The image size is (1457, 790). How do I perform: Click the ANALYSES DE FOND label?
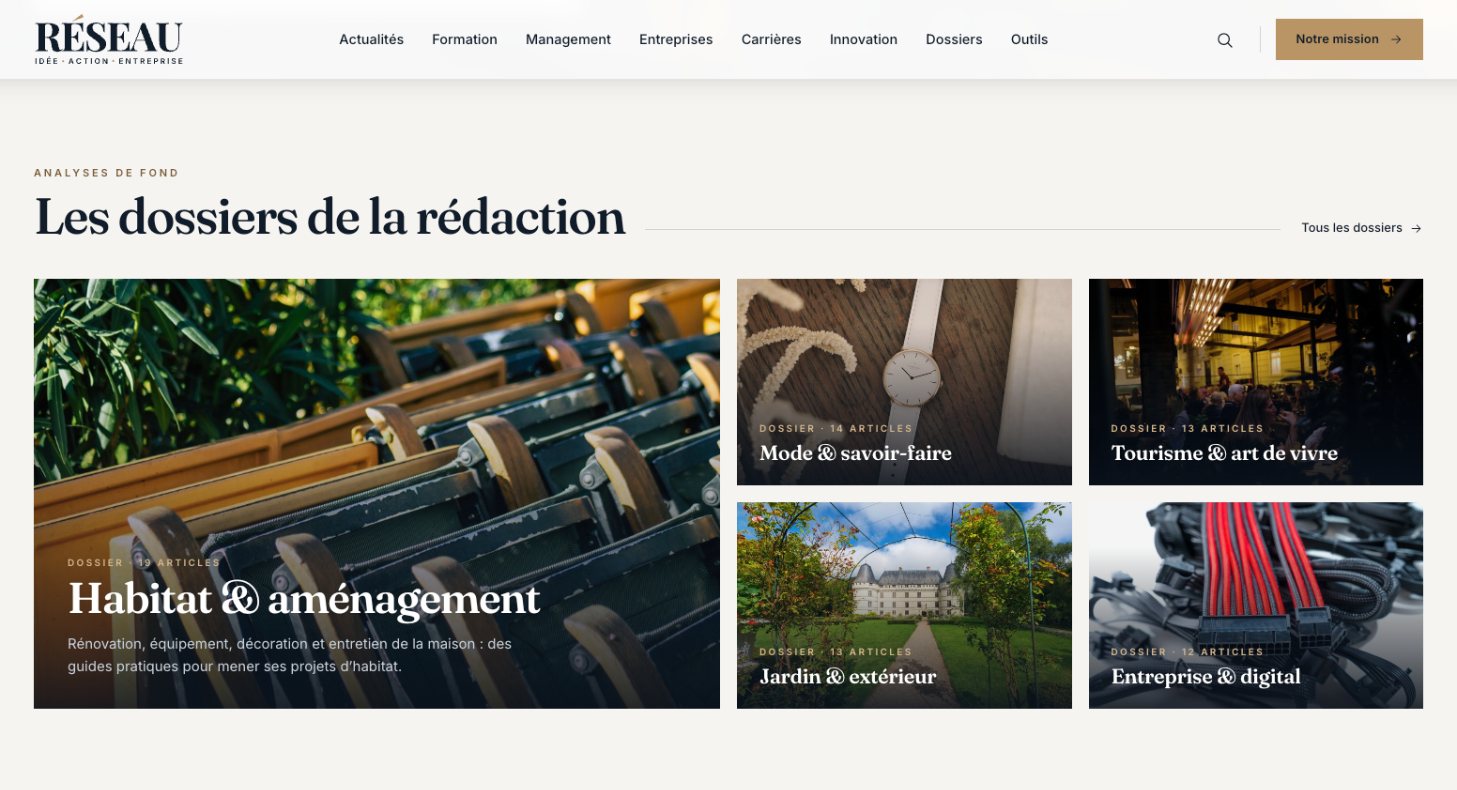click(x=106, y=173)
